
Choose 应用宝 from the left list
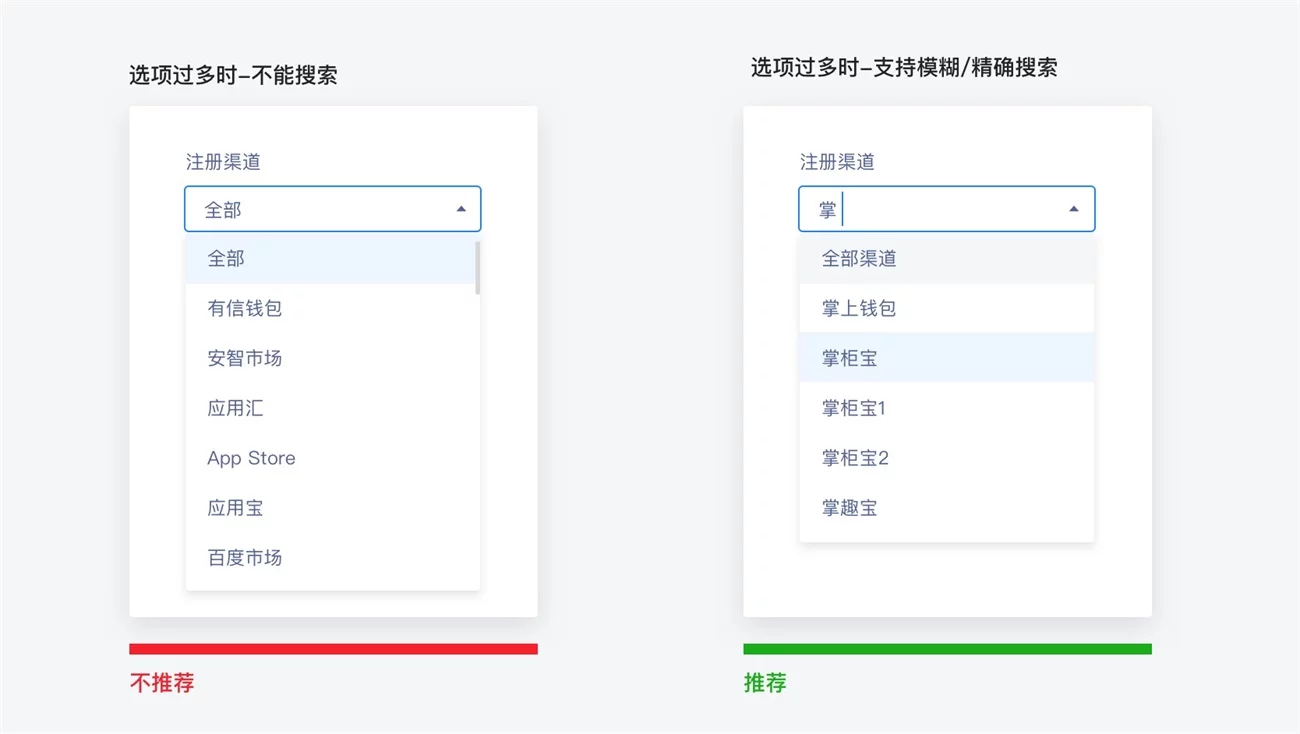coord(235,508)
